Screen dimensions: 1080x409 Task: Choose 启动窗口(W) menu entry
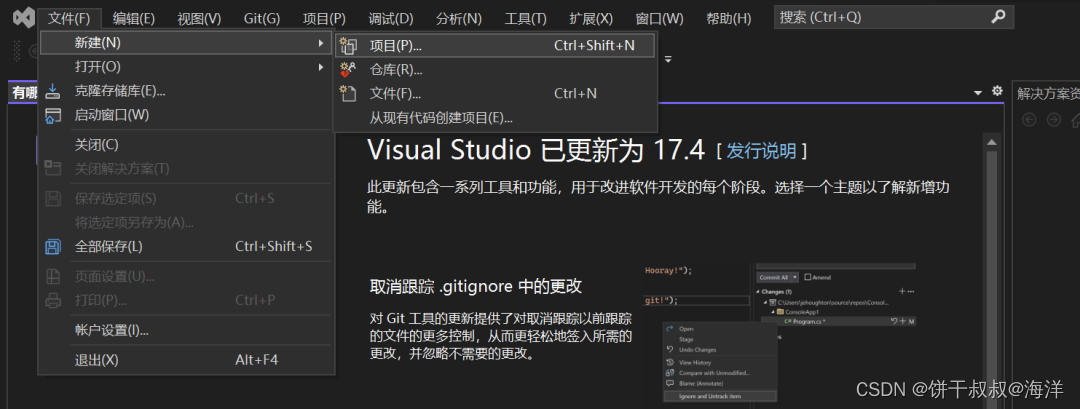pyautogui.click(x=185, y=115)
